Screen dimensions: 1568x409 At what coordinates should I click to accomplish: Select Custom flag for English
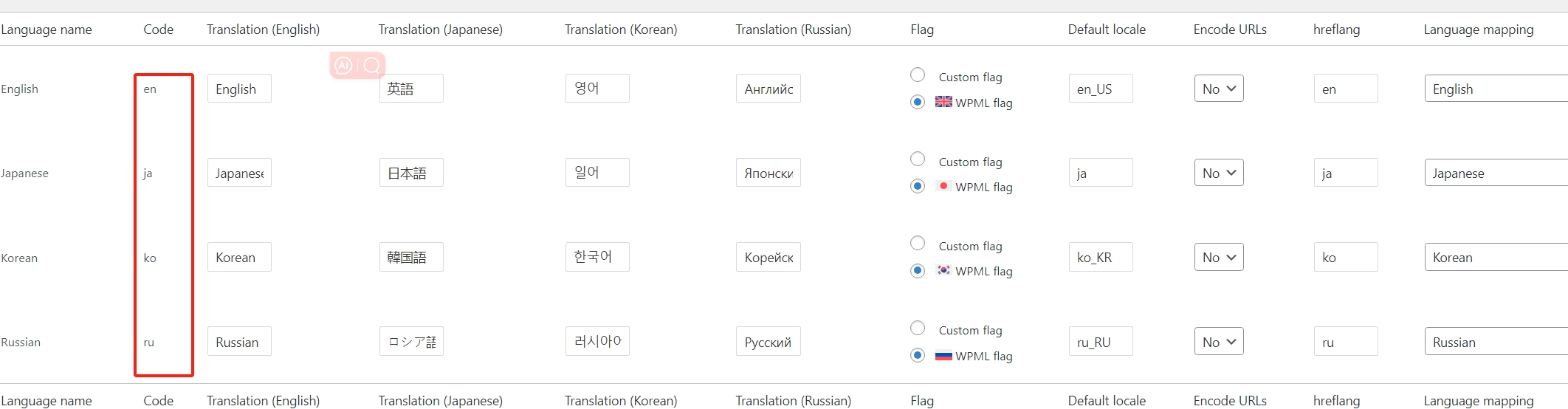[x=918, y=75]
